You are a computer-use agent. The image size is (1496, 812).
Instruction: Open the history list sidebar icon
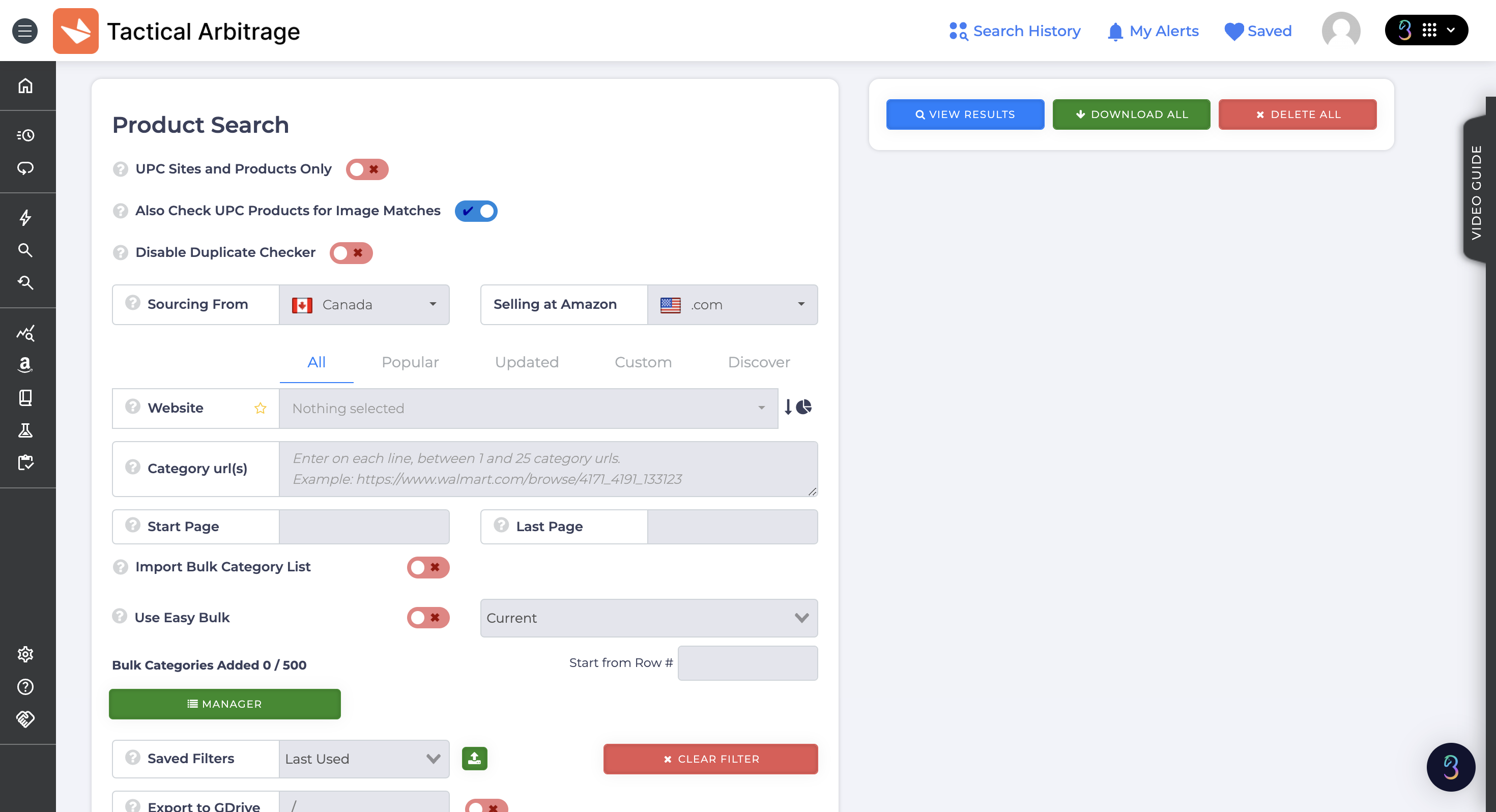pos(25,135)
